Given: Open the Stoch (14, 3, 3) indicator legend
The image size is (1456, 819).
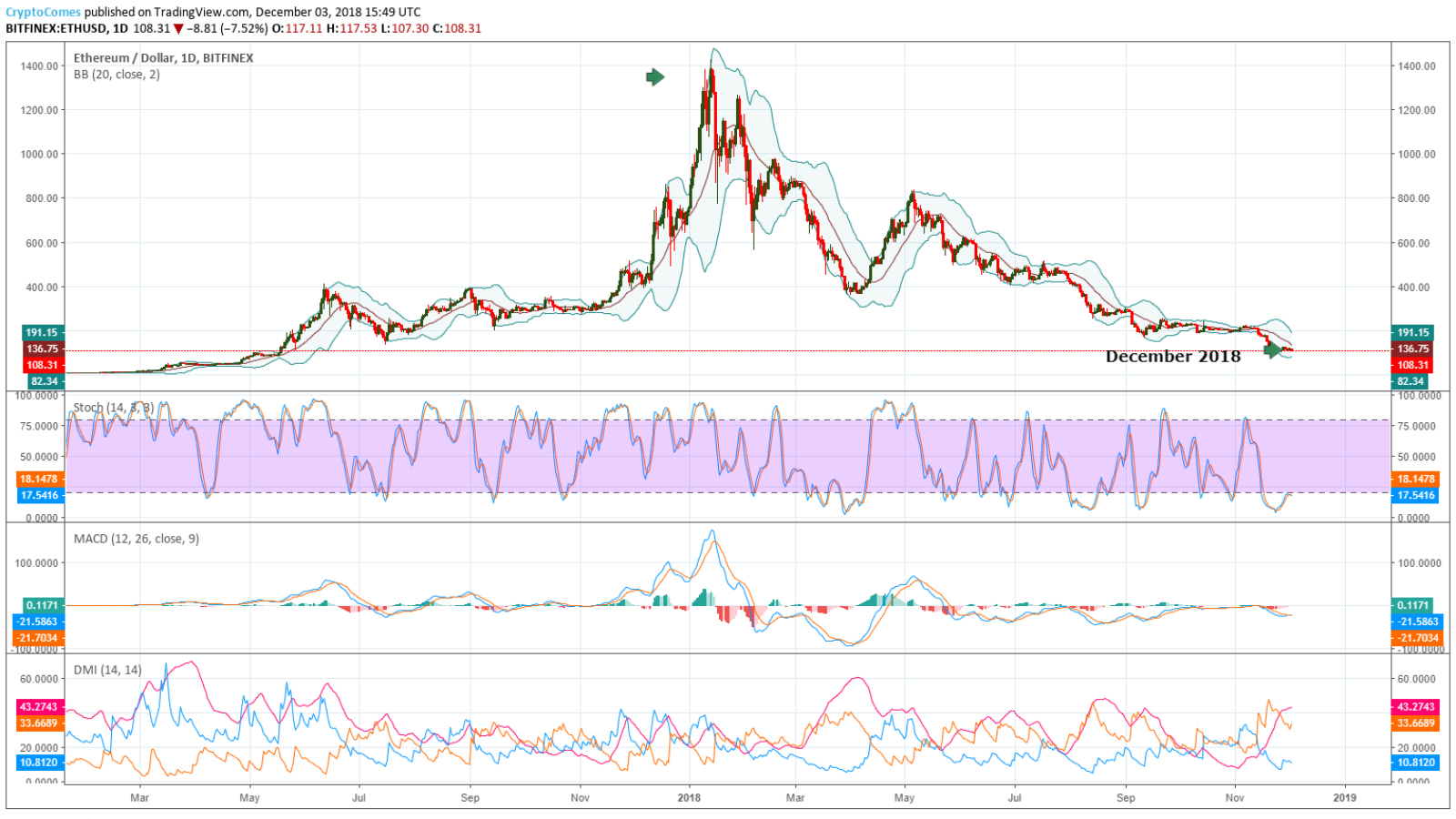Looking at the screenshot, I should point(114,407).
